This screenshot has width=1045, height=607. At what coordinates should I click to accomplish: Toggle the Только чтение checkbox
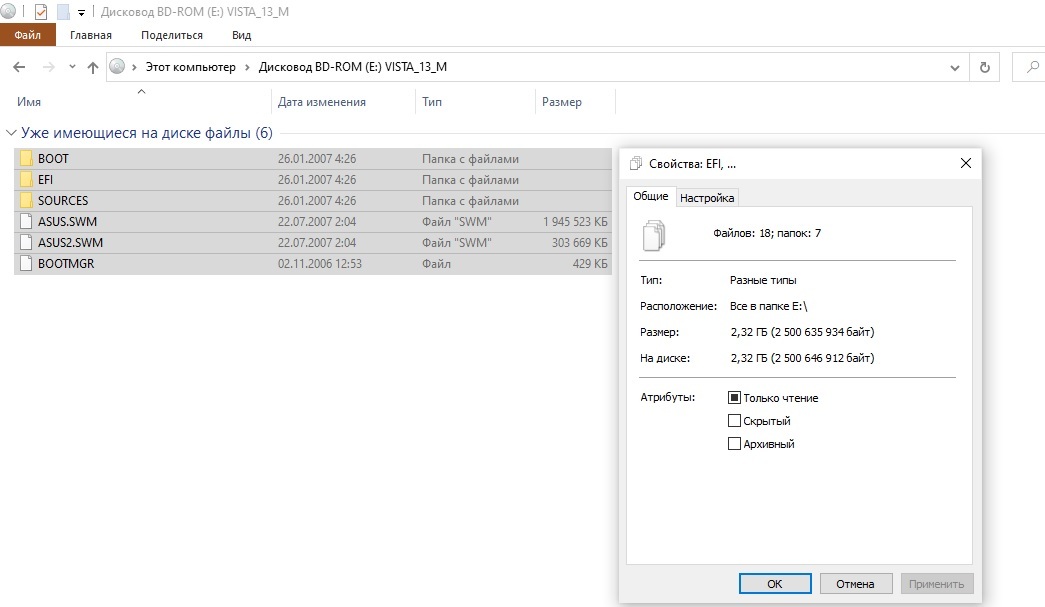tap(735, 398)
